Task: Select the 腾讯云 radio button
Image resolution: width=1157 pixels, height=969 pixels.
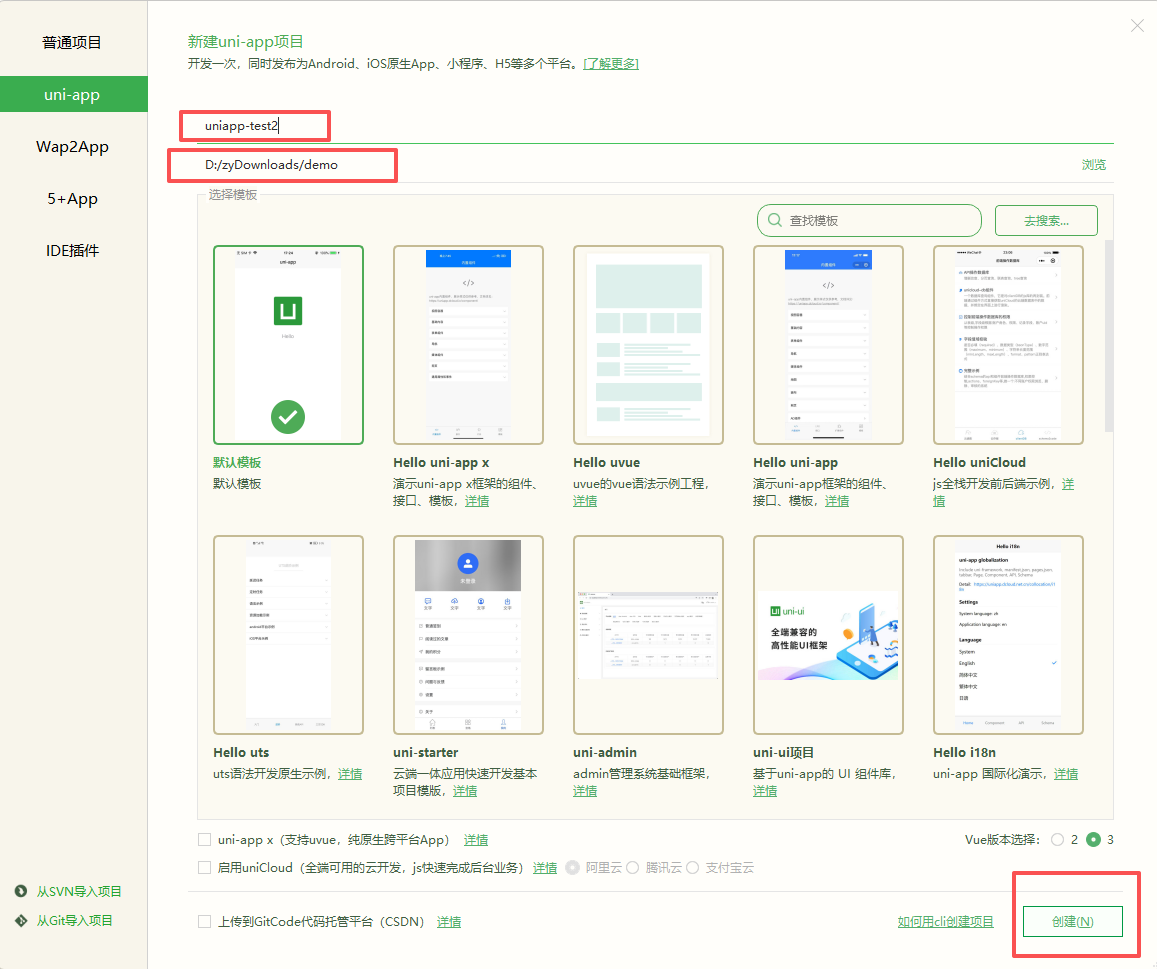Action: (x=632, y=868)
